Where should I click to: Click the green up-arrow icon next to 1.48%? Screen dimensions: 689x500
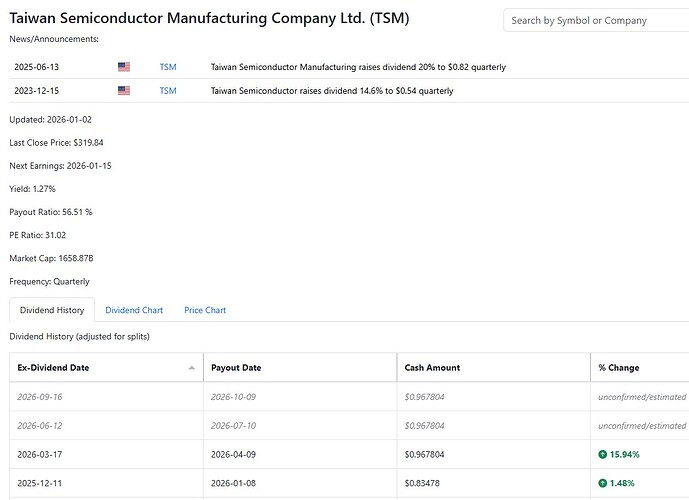coord(602,483)
